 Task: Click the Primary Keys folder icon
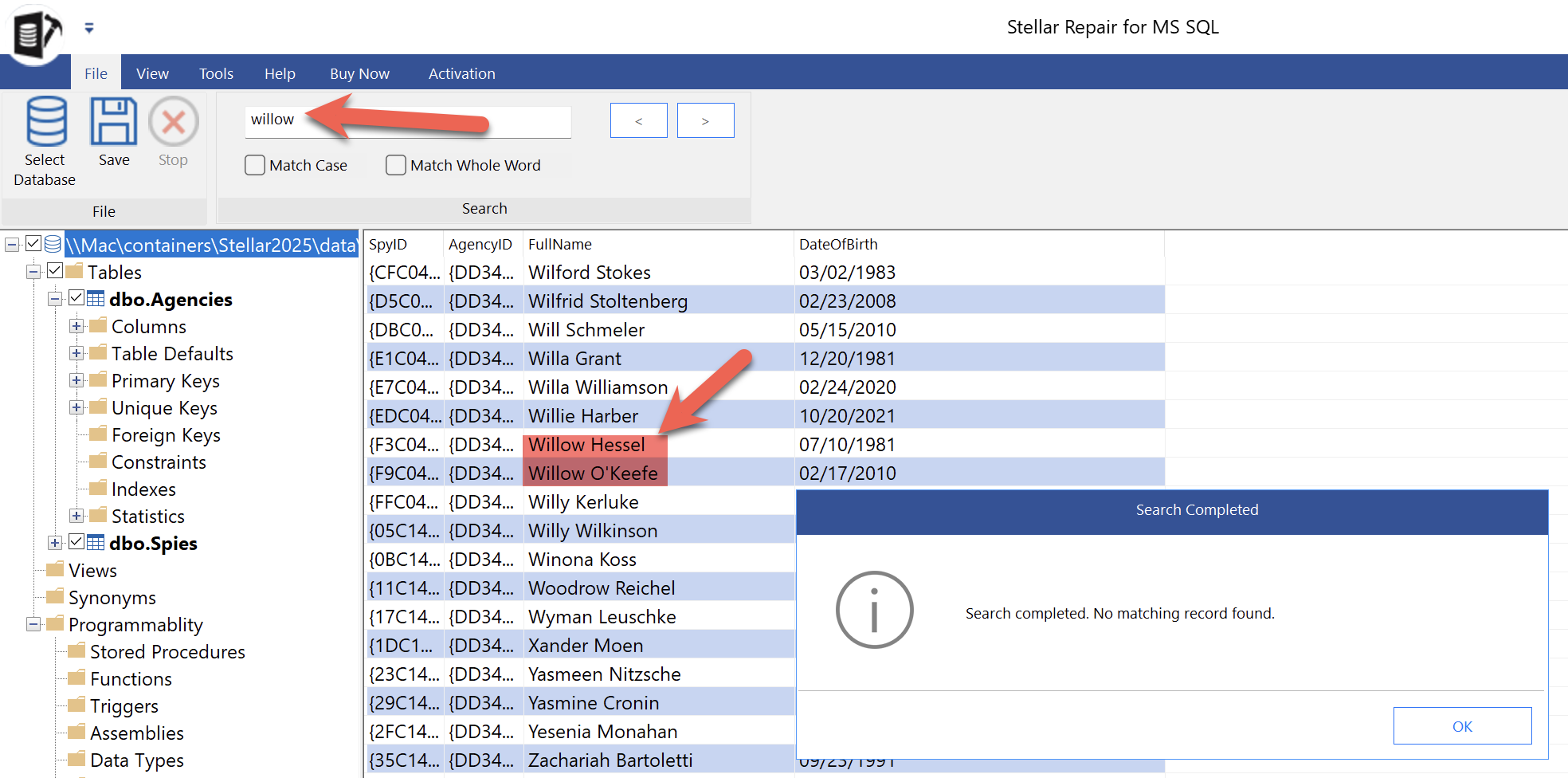tap(99, 379)
